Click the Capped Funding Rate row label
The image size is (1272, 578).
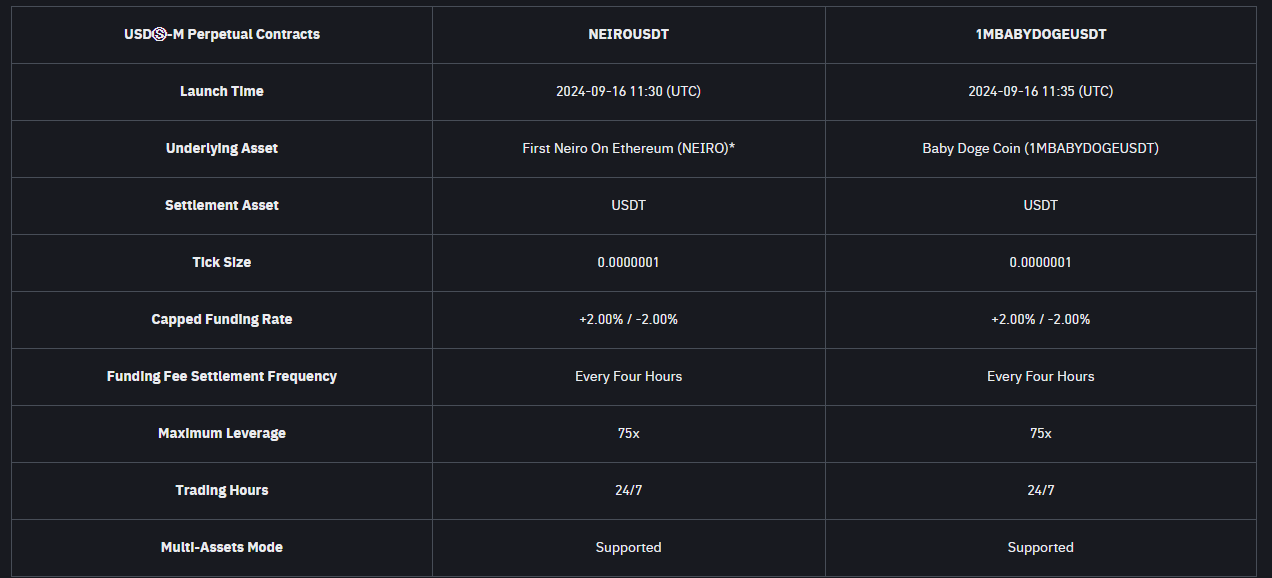[x=222, y=319]
